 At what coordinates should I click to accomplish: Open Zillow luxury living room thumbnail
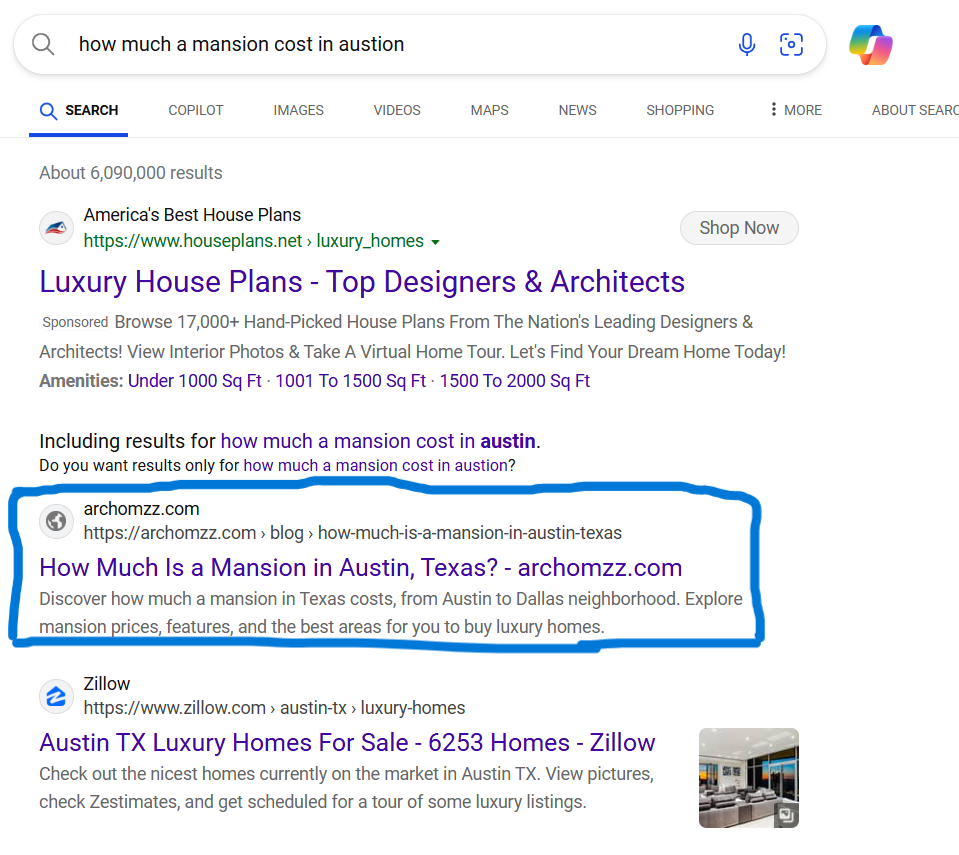coord(749,777)
